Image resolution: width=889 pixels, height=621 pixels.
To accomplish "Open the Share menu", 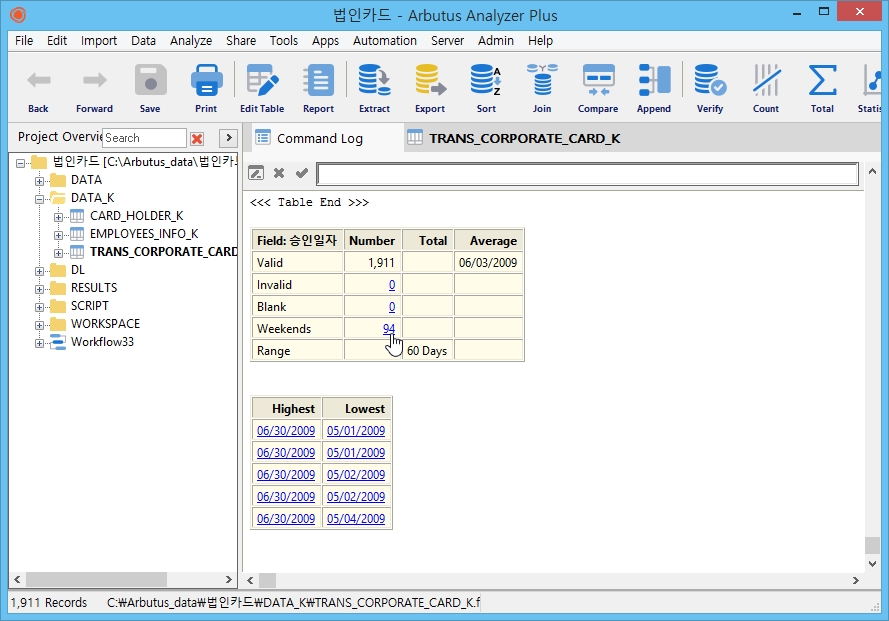I will pyautogui.click(x=241, y=41).
